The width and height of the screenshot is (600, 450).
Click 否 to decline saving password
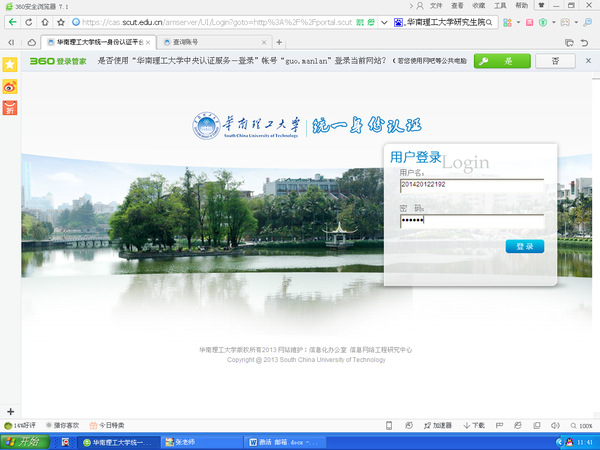[x=554, y=61]
